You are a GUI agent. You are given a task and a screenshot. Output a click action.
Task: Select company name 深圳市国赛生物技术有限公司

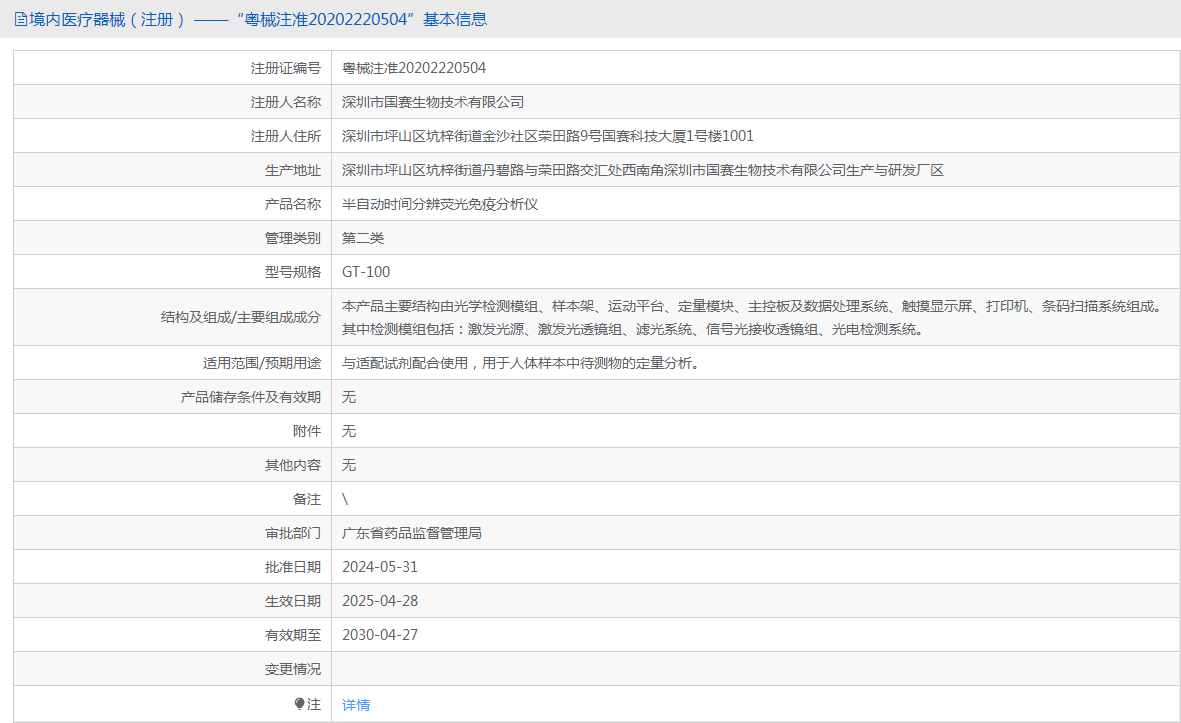point(433,102)
